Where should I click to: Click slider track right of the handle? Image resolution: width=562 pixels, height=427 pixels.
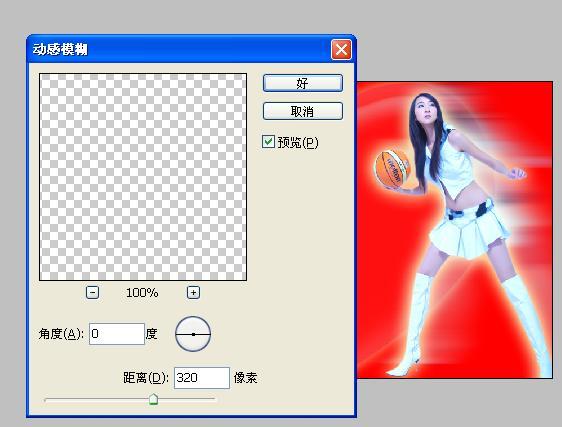[x=186, y=398]
